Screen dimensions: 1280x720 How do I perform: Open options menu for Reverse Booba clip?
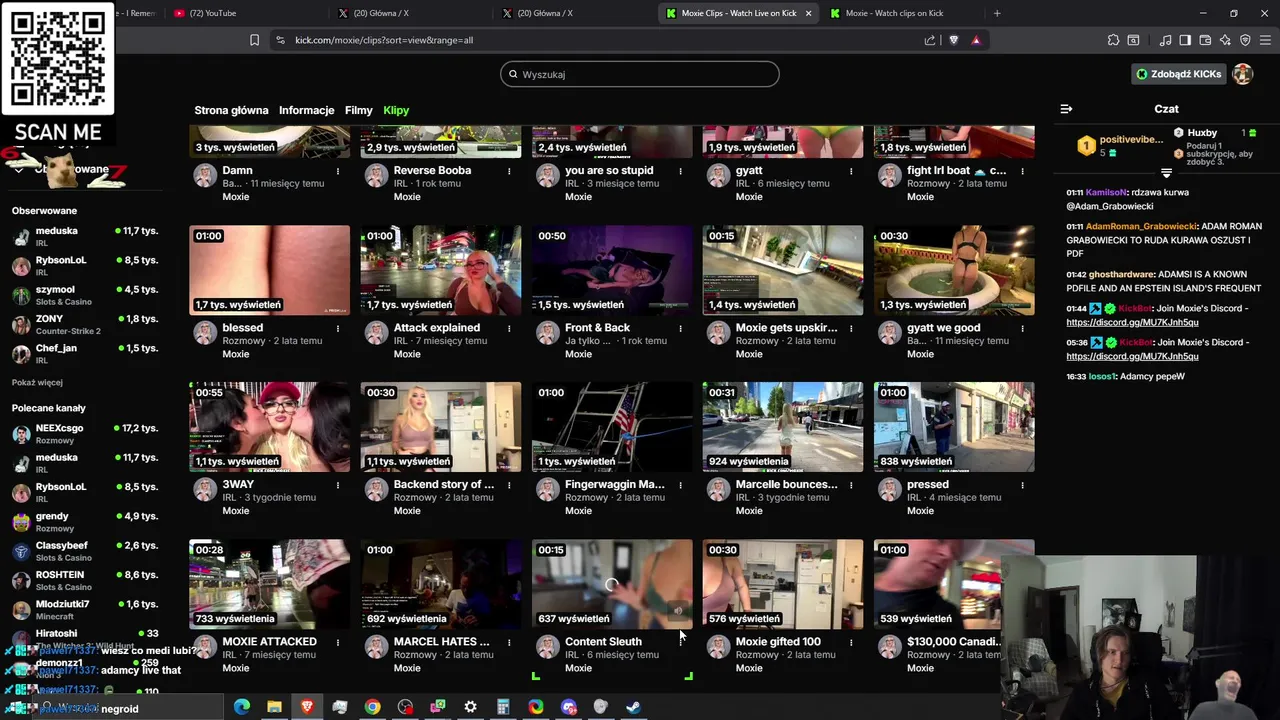click(509, 171)
